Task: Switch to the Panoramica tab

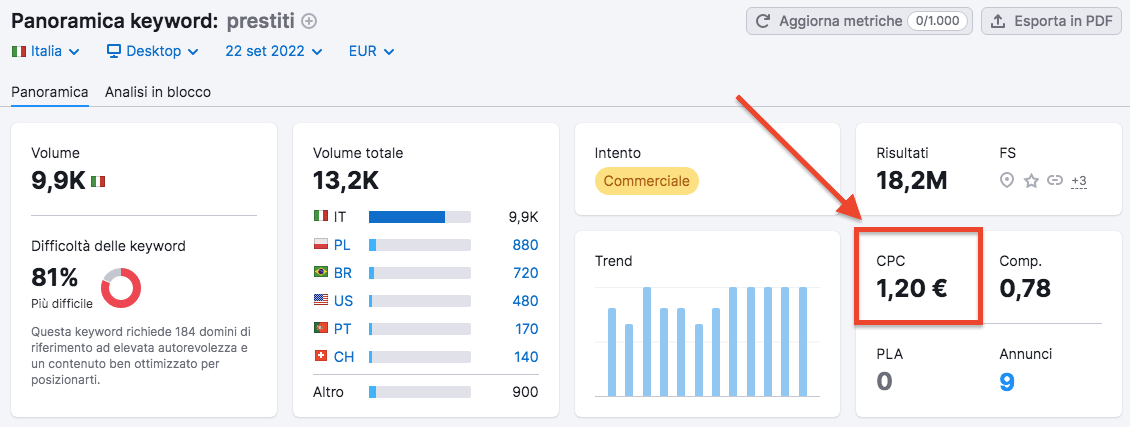Action: [50, 92]
